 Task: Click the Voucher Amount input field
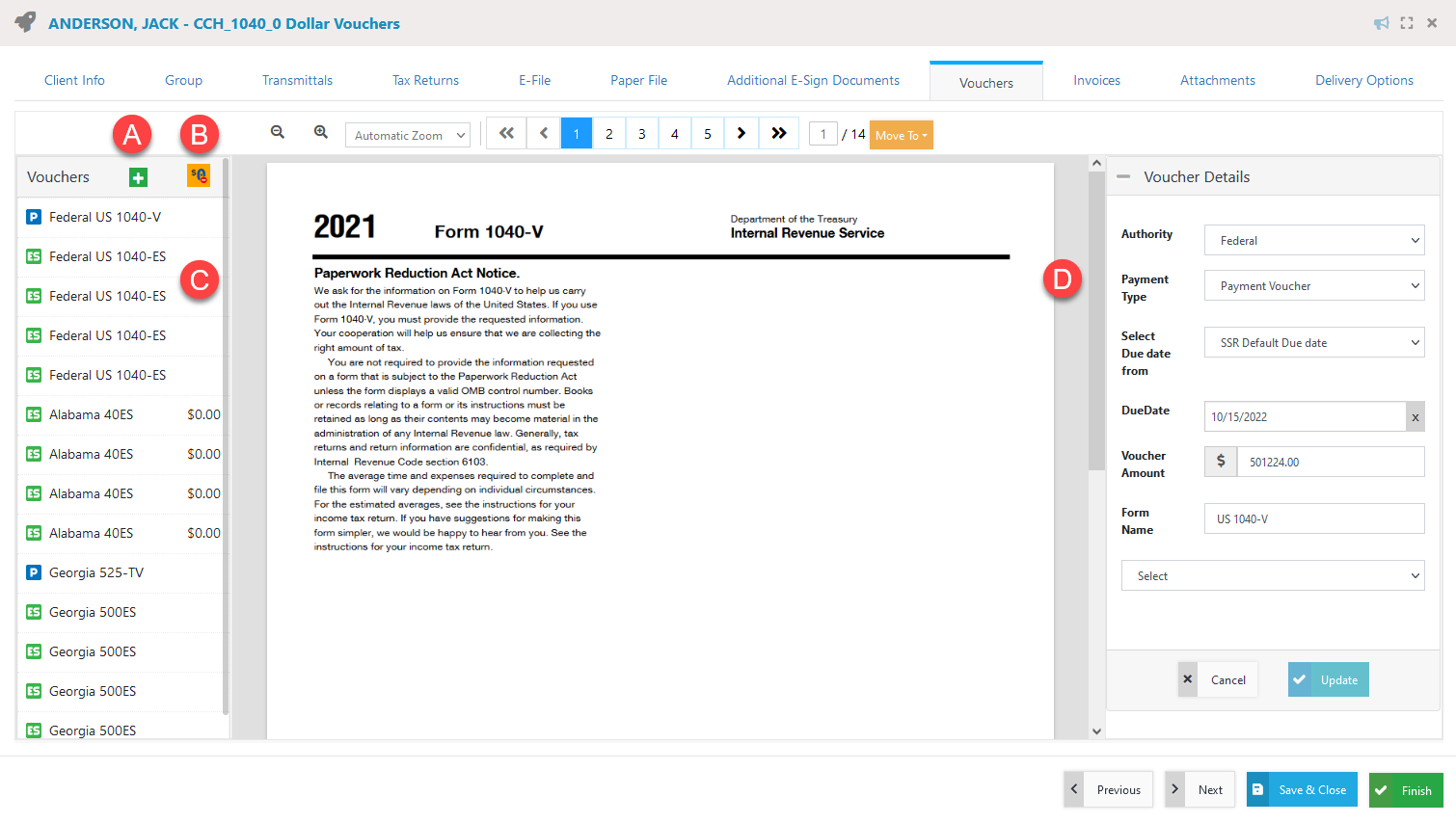[1331, 462]
